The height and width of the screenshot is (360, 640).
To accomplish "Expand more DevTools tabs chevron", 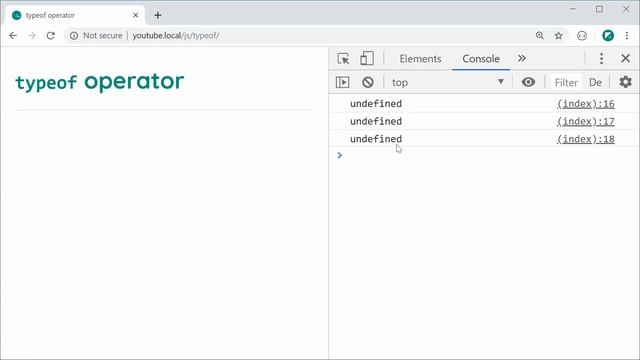I will click(522, 58).
